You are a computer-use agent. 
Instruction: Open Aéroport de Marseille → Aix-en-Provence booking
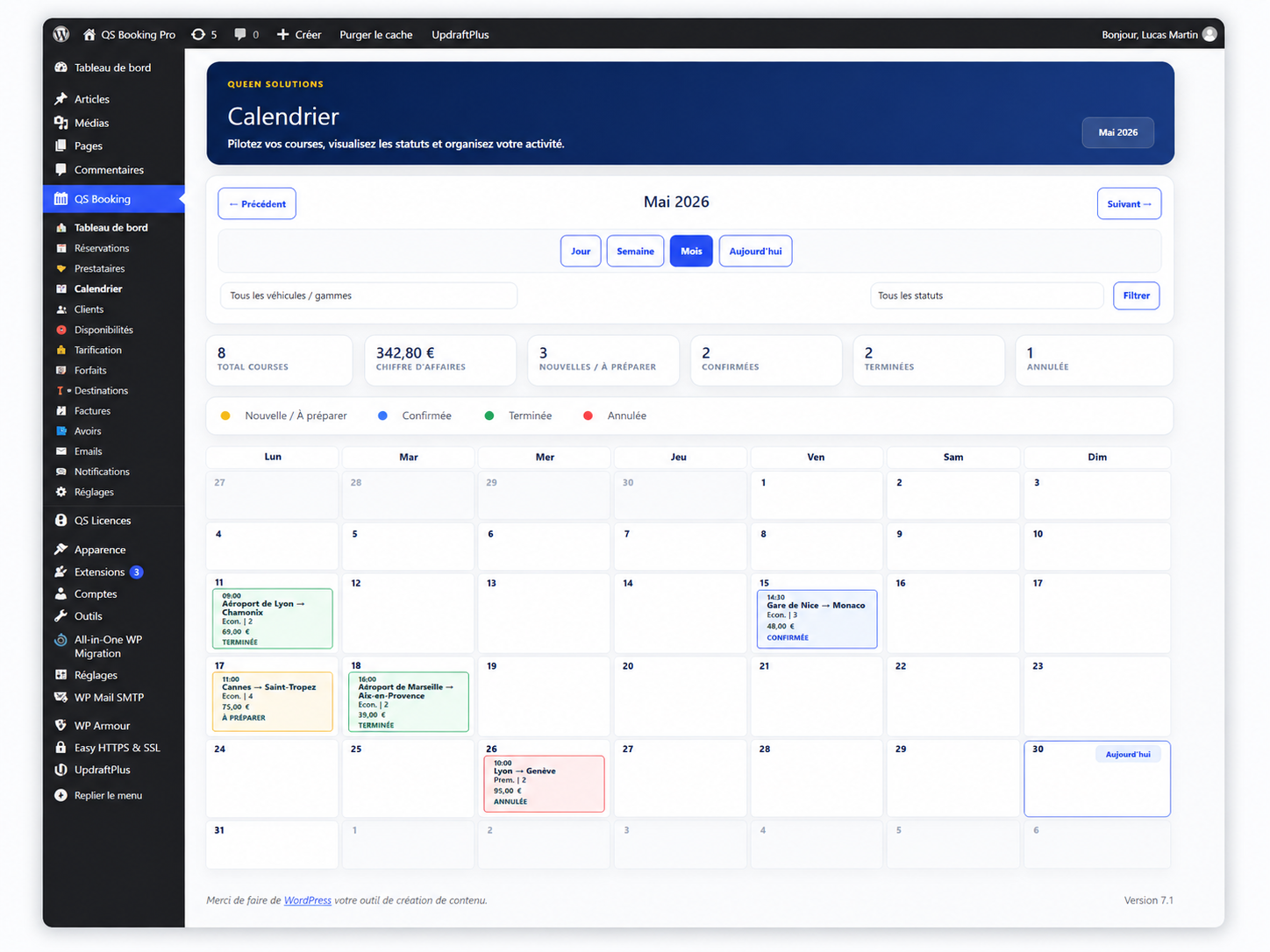coord(409,701)
